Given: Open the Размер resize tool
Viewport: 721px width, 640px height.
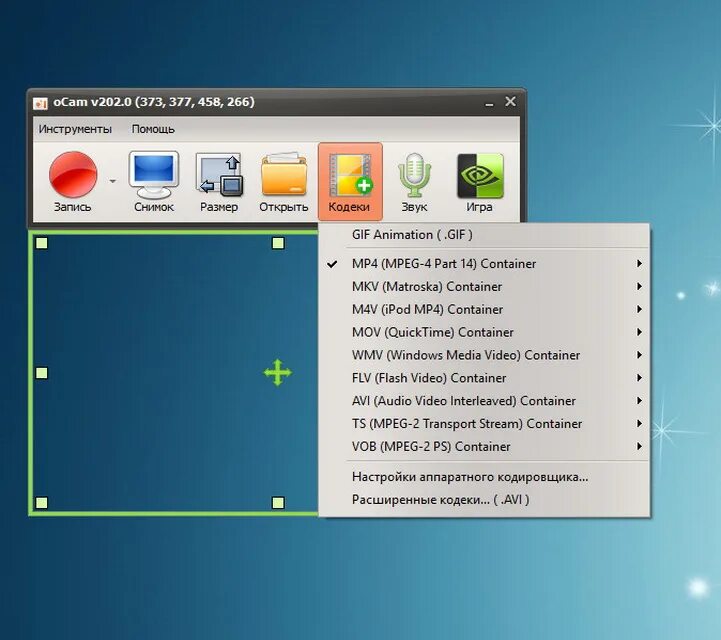Looking at the screenshot, I should pos(219,182).
